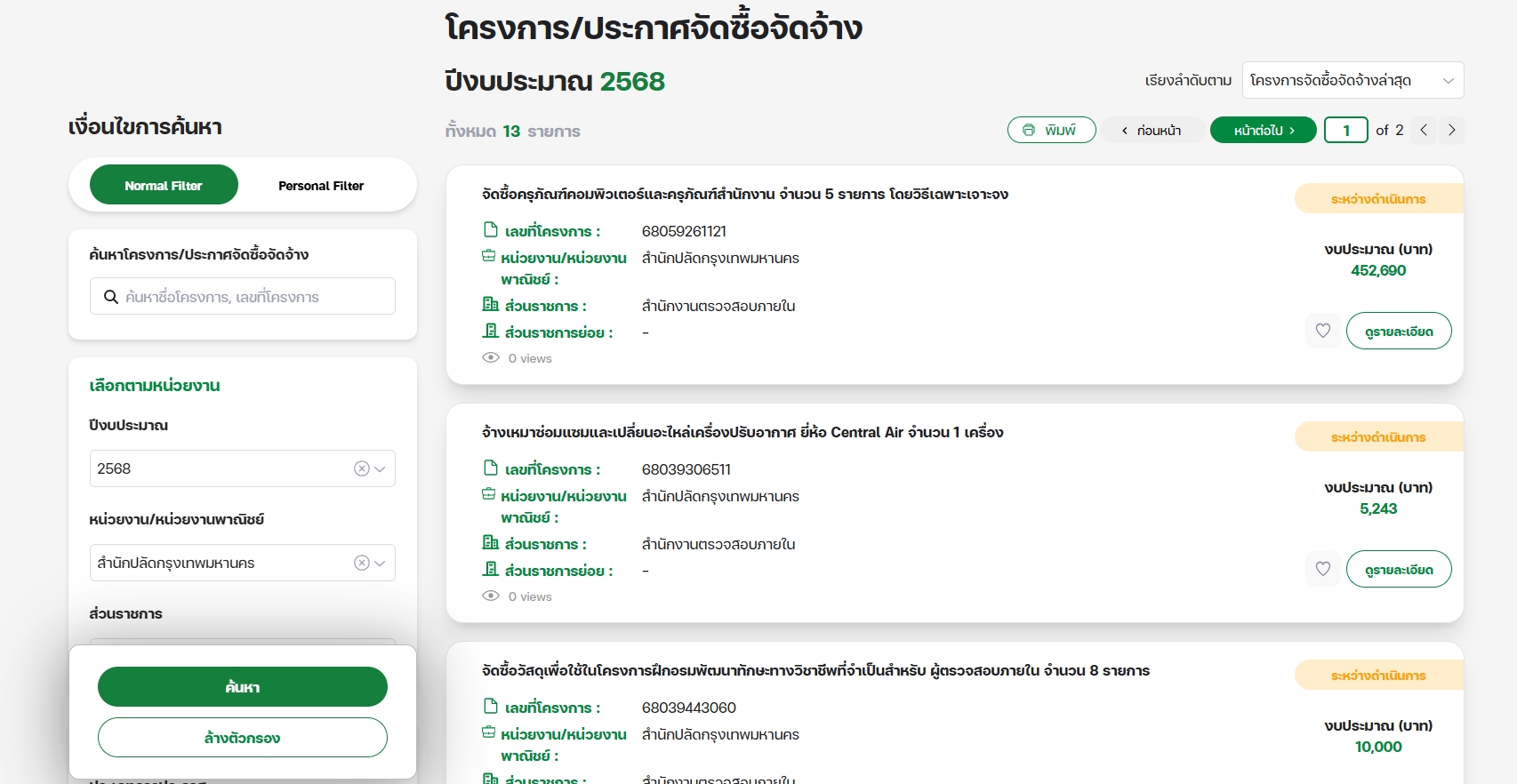Go to next page using right chevron
The image size is (1517, 784).
coord(1451,130)
